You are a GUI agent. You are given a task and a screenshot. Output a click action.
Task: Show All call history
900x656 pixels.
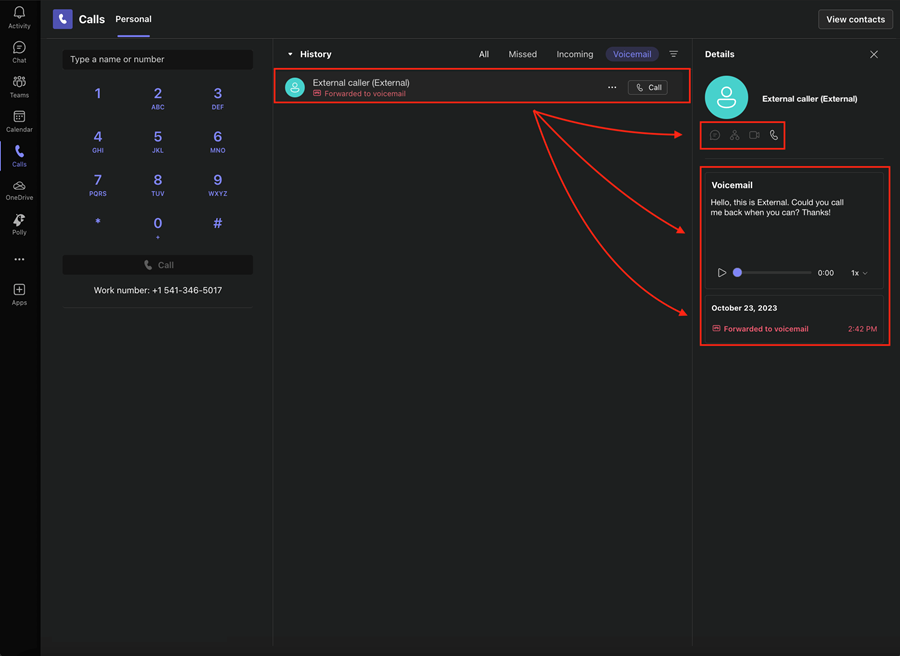[x=484, y=54]
